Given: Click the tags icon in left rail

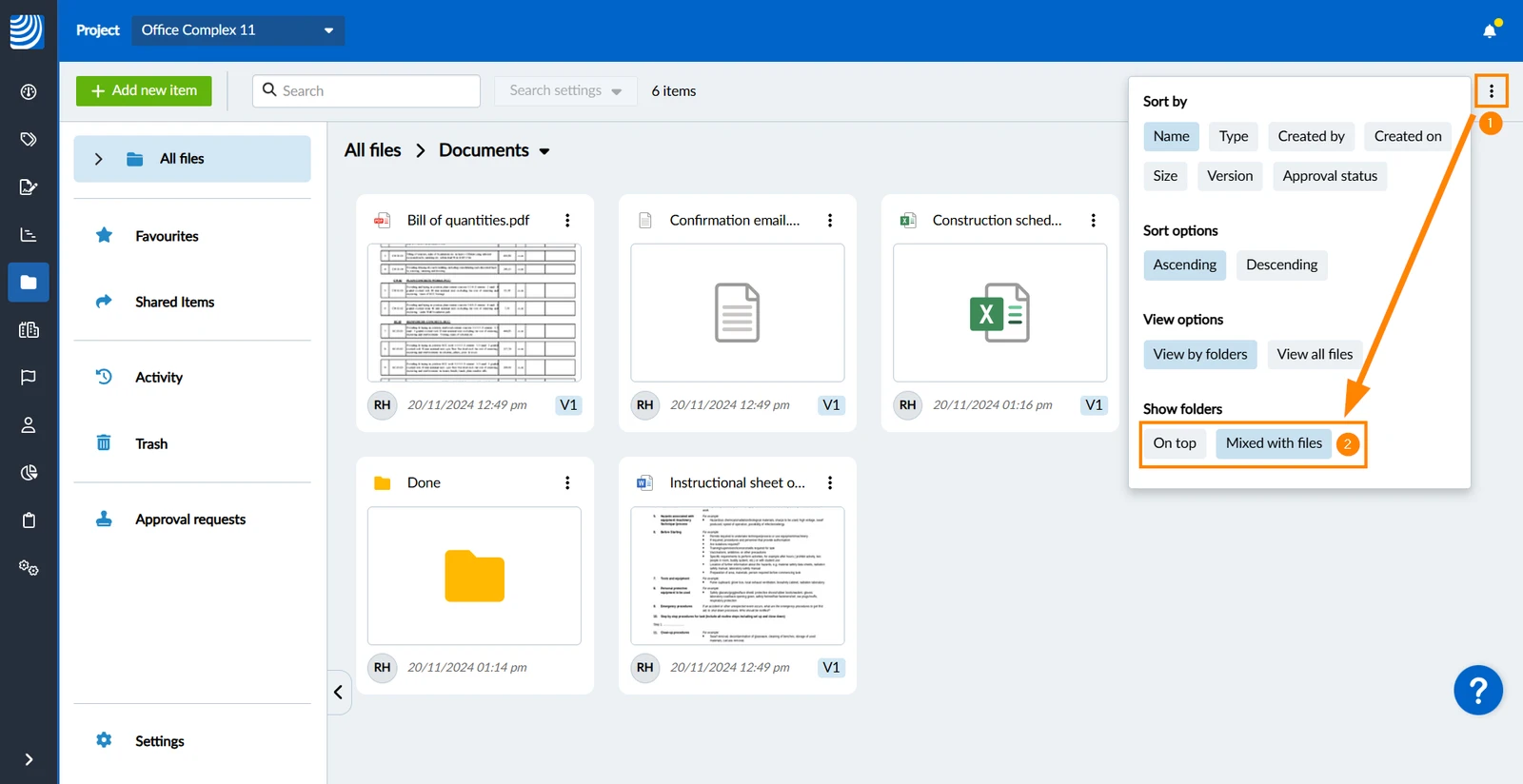Looking at the screenshot, I should tap(29, 139).
